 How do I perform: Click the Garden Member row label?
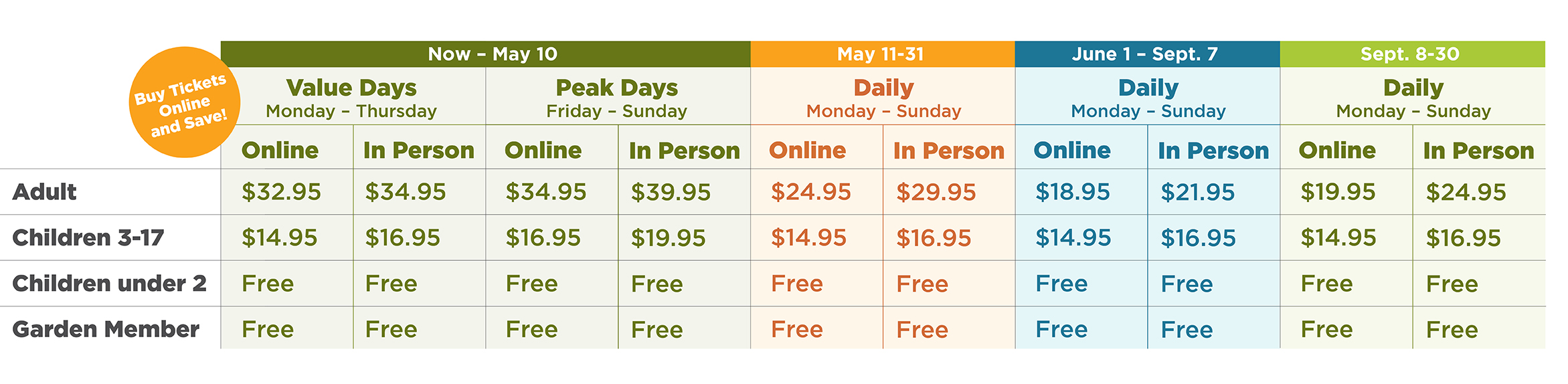106,329
